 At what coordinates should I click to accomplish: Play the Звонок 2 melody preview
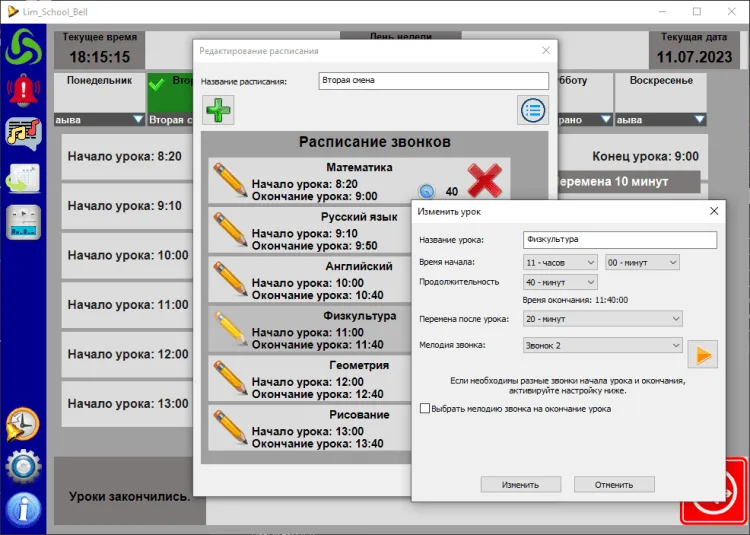(x=701, y=354)
